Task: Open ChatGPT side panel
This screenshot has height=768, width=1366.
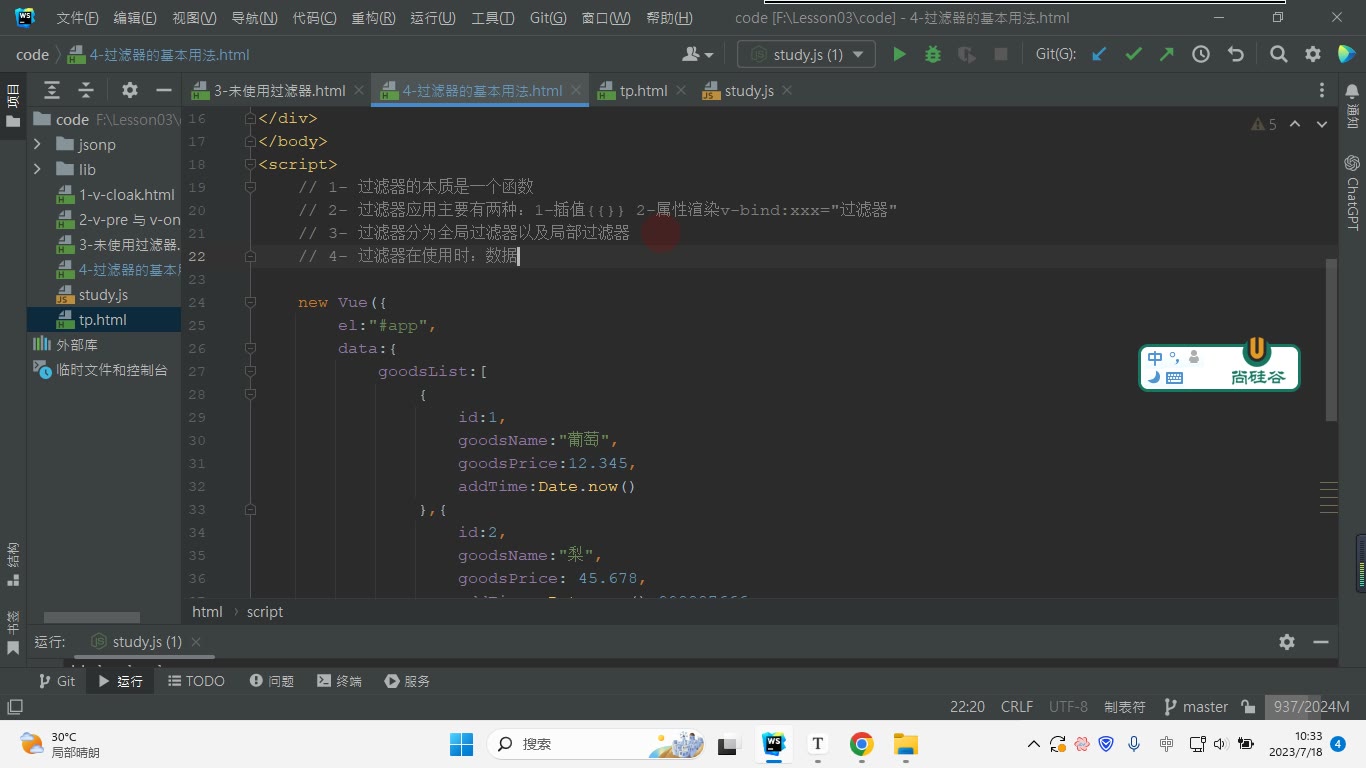Action: [1352, 192]
